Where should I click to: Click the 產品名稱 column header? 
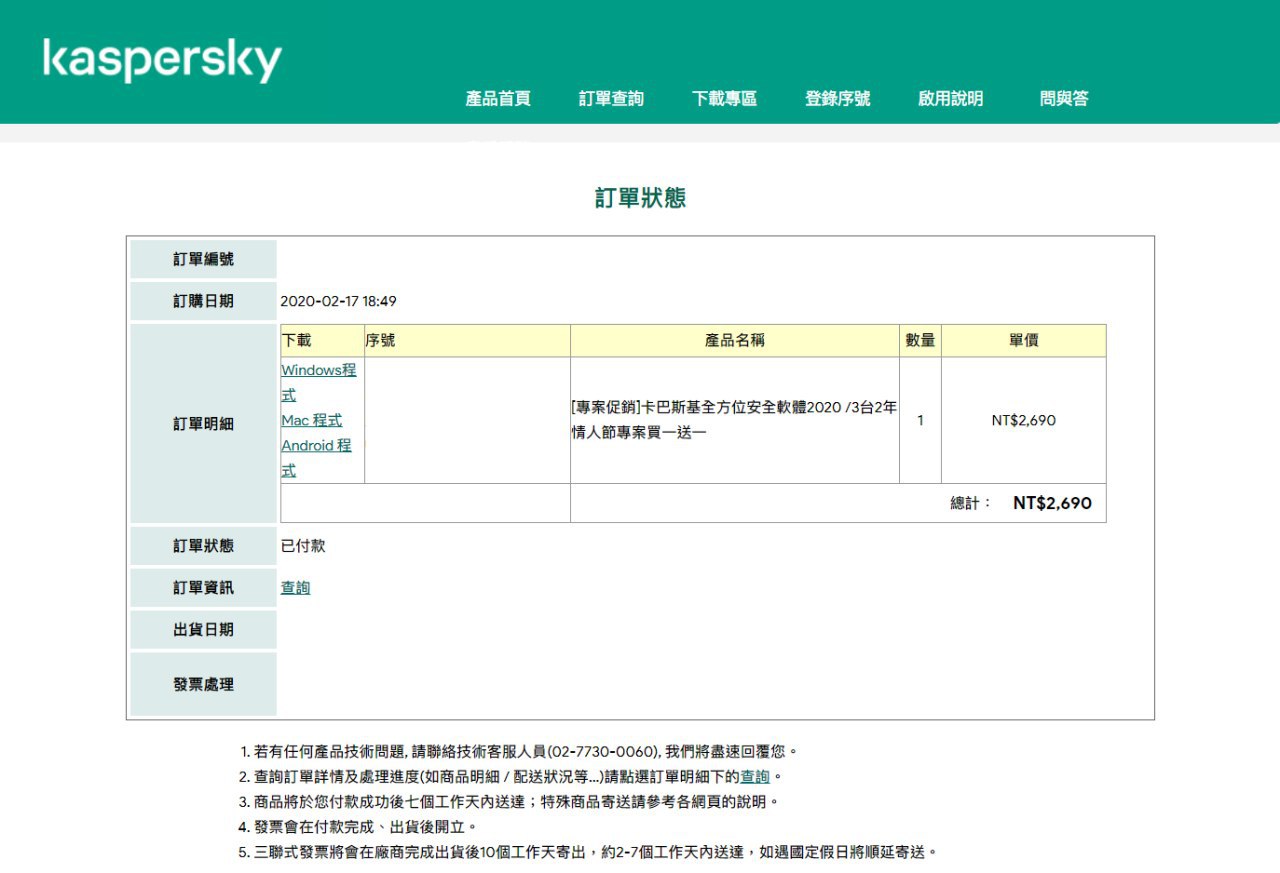(735, 341)
